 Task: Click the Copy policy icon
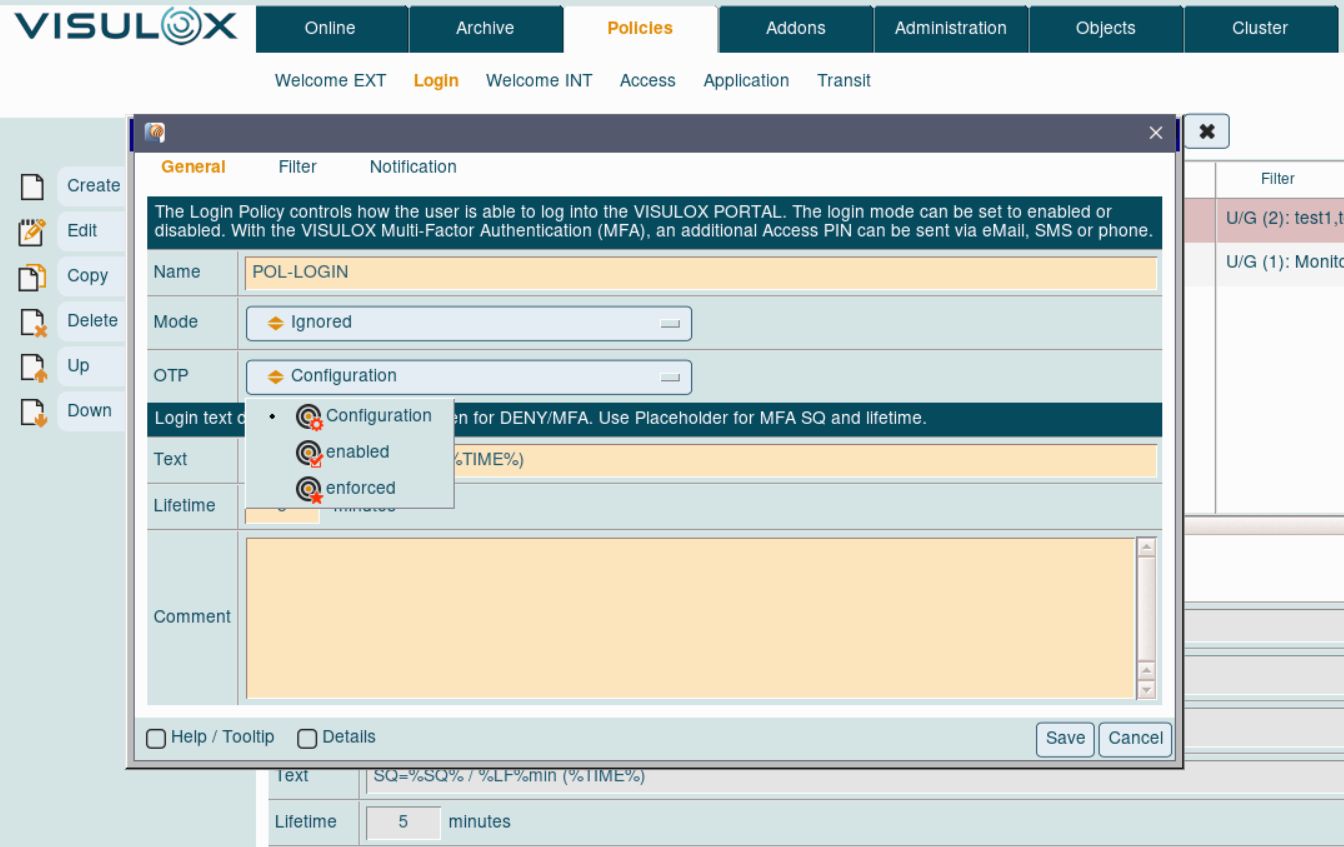[33, 276]
